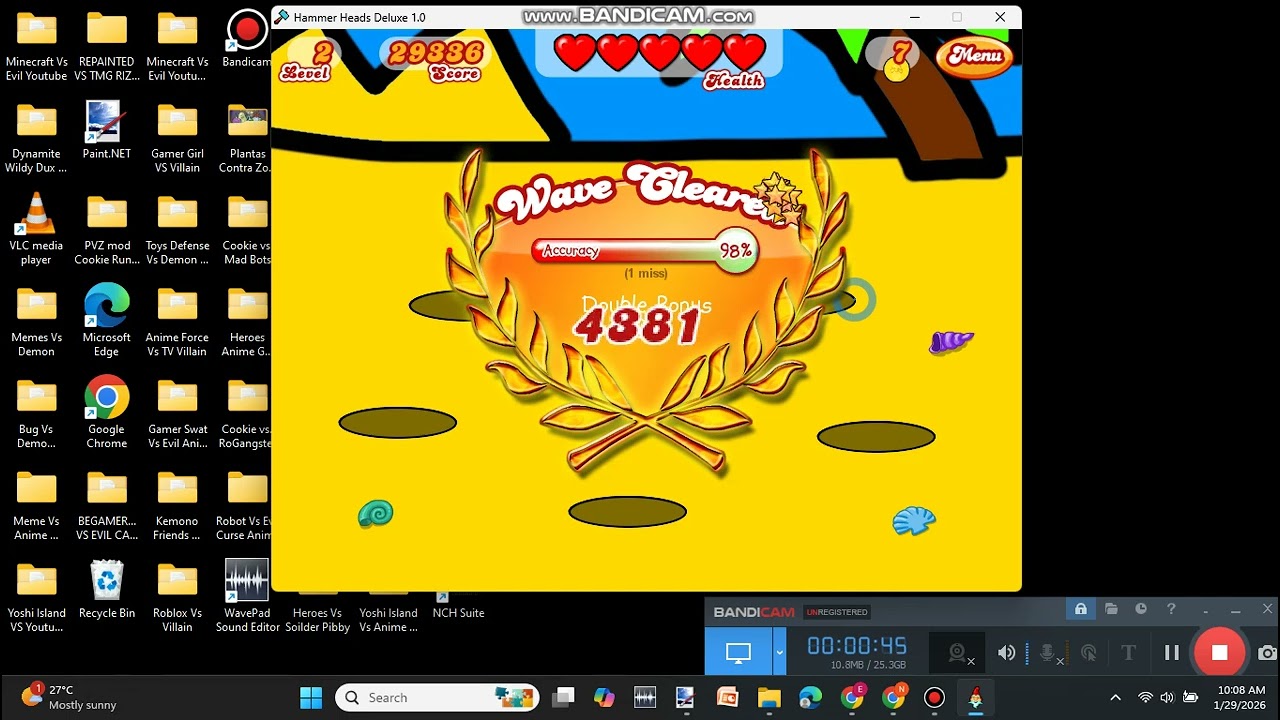Viewport: 1280px width, 720px height.
Task: Select the Bandicam desktop shortcut
Action: [x=247, y=41]
